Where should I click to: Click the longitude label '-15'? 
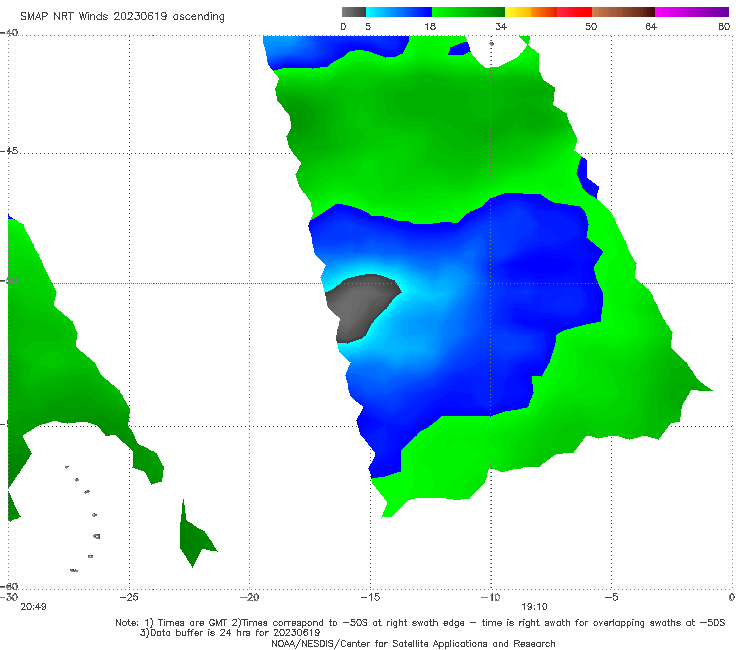[370, 597]
